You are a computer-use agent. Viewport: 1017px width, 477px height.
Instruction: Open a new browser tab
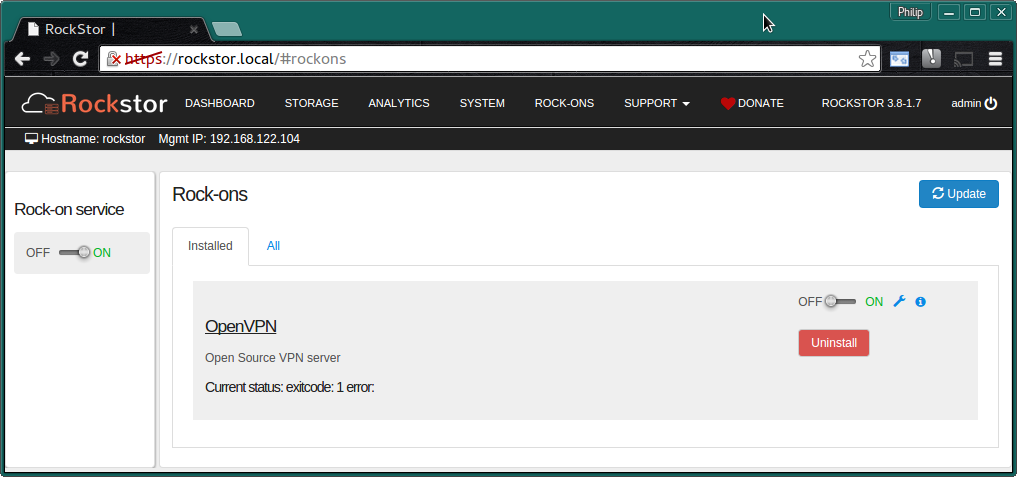tap(227, 29)
